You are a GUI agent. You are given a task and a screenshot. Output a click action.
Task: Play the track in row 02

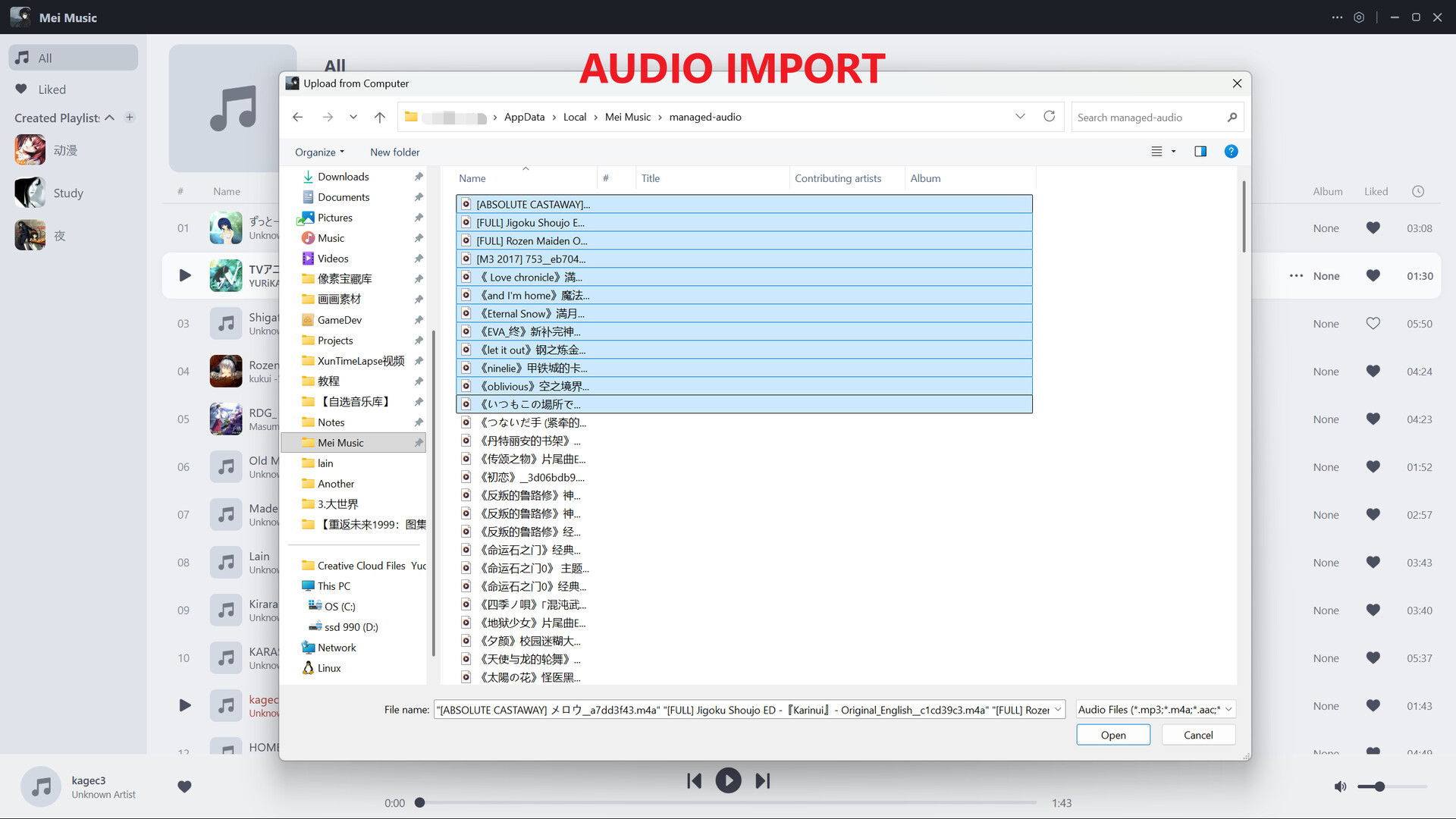[x=185, y=275]
